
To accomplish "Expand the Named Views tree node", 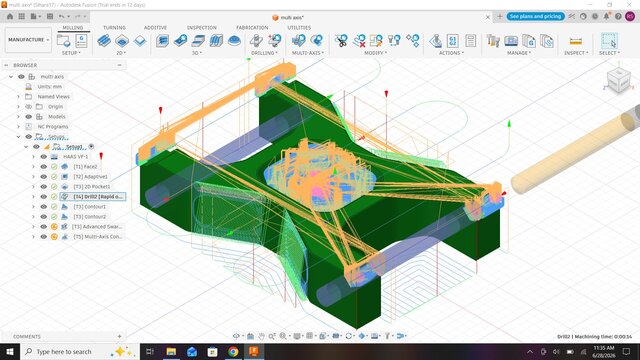I will point(18,96).
